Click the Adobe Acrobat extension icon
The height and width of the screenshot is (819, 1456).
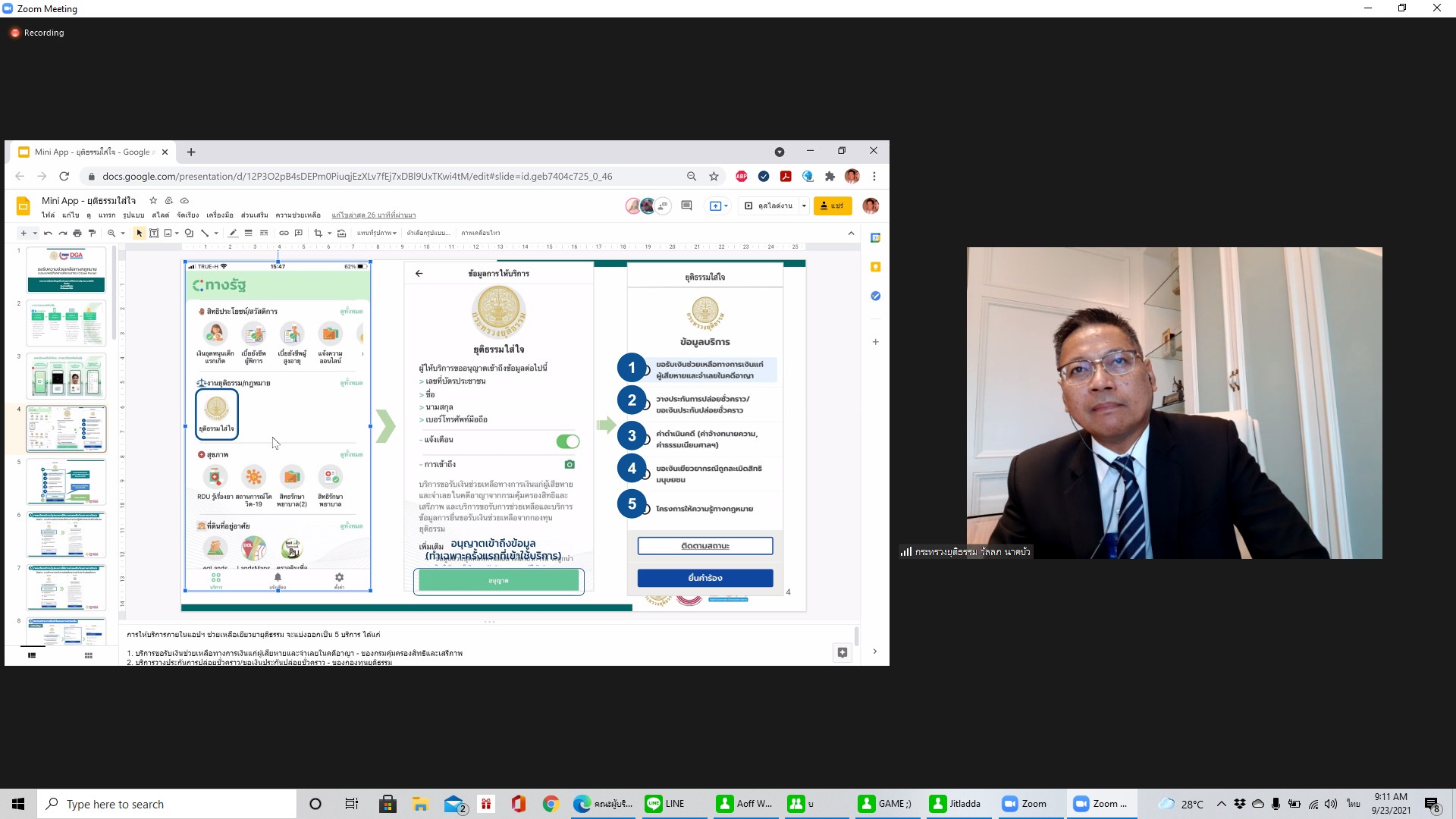[786, 176]
